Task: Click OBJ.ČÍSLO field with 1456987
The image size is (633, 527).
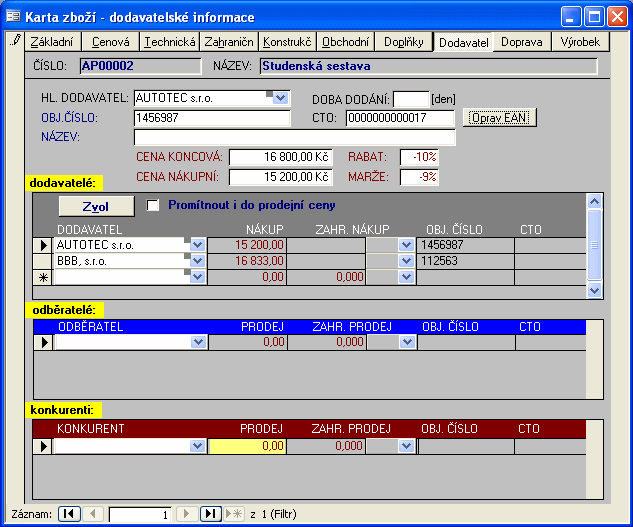Action: [x=212, y=118]
